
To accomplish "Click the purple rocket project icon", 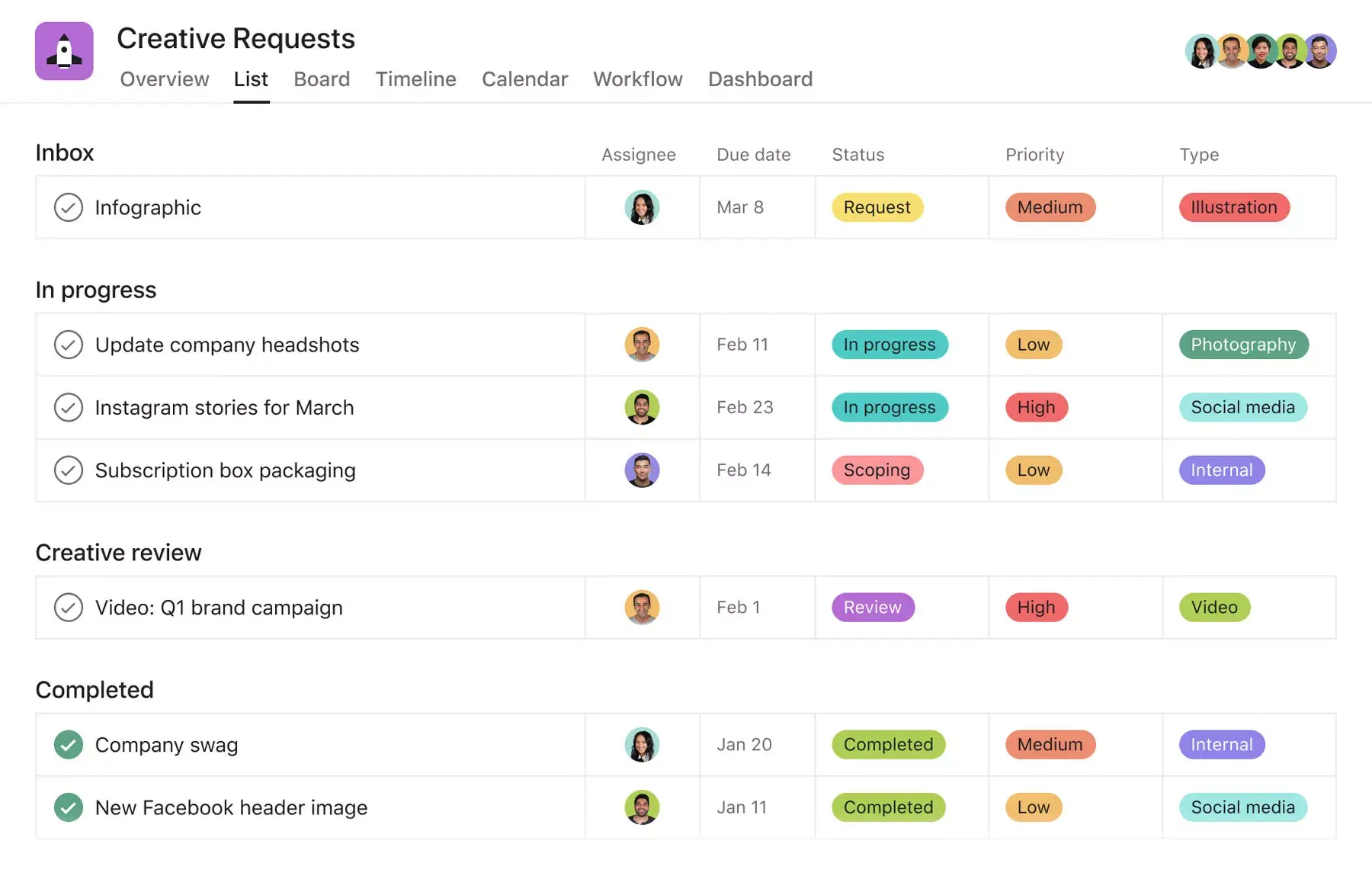I will pos(64,51).
